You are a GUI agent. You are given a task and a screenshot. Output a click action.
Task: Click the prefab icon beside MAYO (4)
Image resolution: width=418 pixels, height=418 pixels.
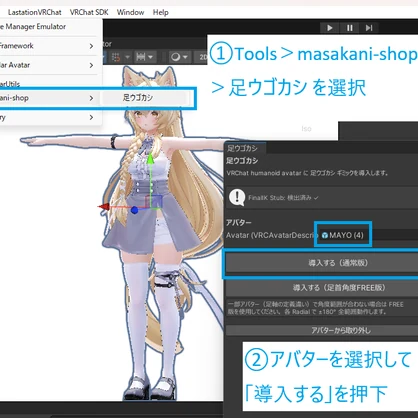tap(325, 235)
